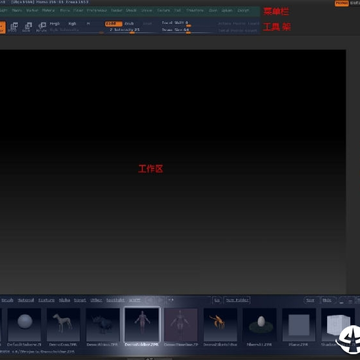The height and width of the screenshot is (360, 360).
Task: Select the orange ZSketch bug thumbnail
Action: point(220,325)
